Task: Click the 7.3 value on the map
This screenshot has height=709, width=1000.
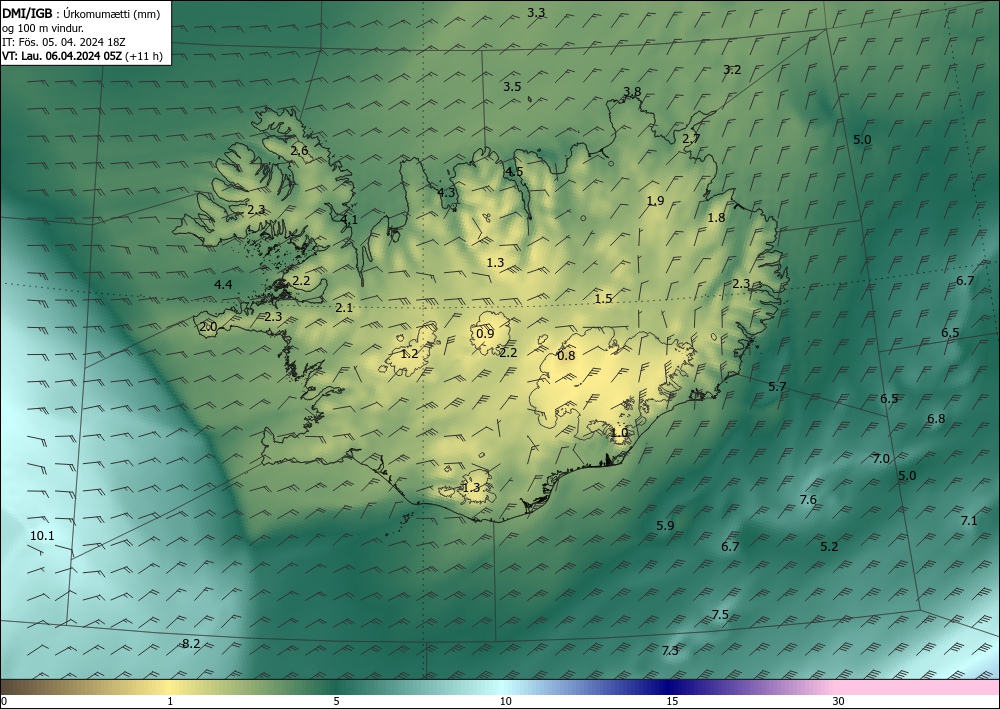Action: pyautogui.click(x=670, y=650)
